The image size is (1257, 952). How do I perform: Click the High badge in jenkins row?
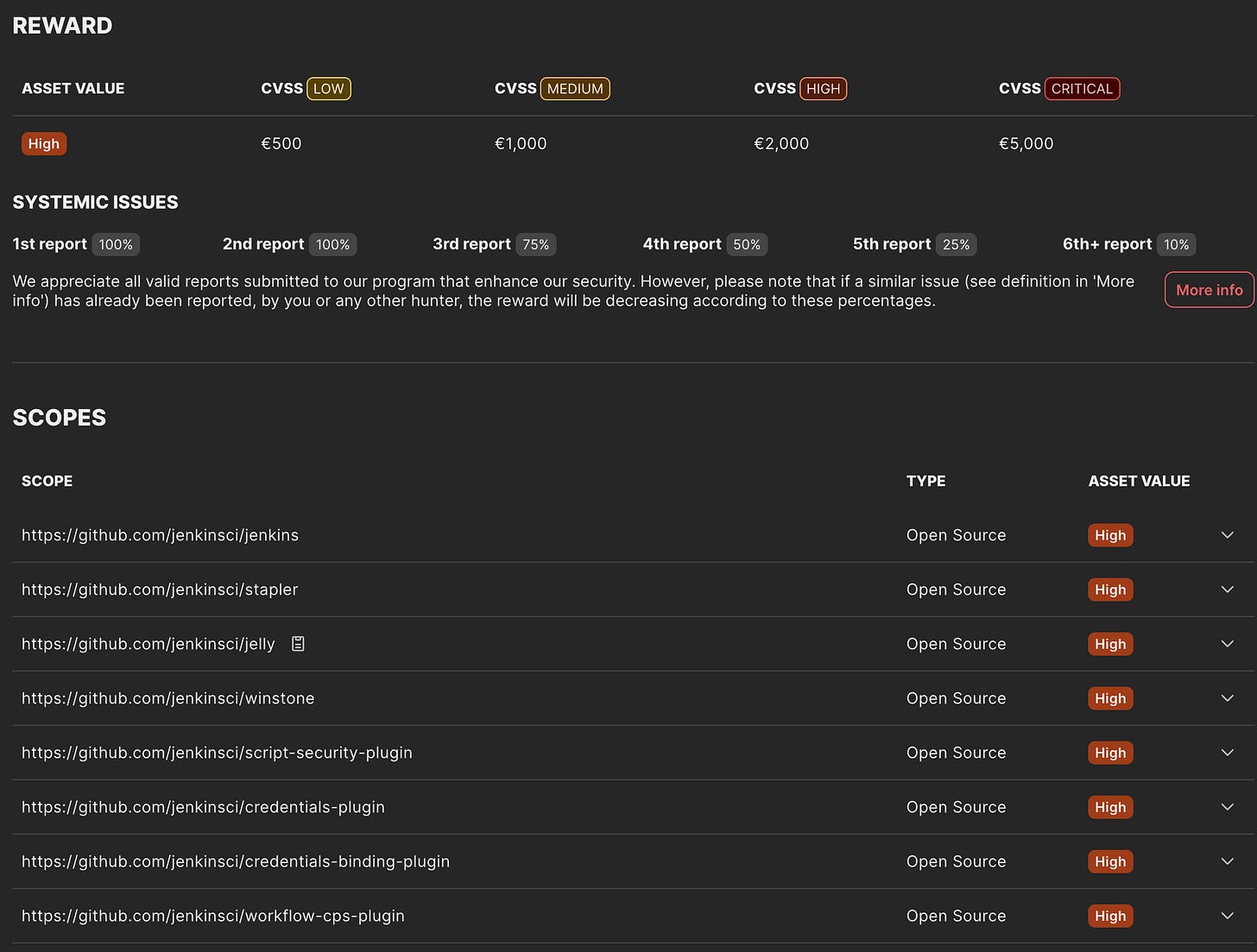pos(1110,535)
